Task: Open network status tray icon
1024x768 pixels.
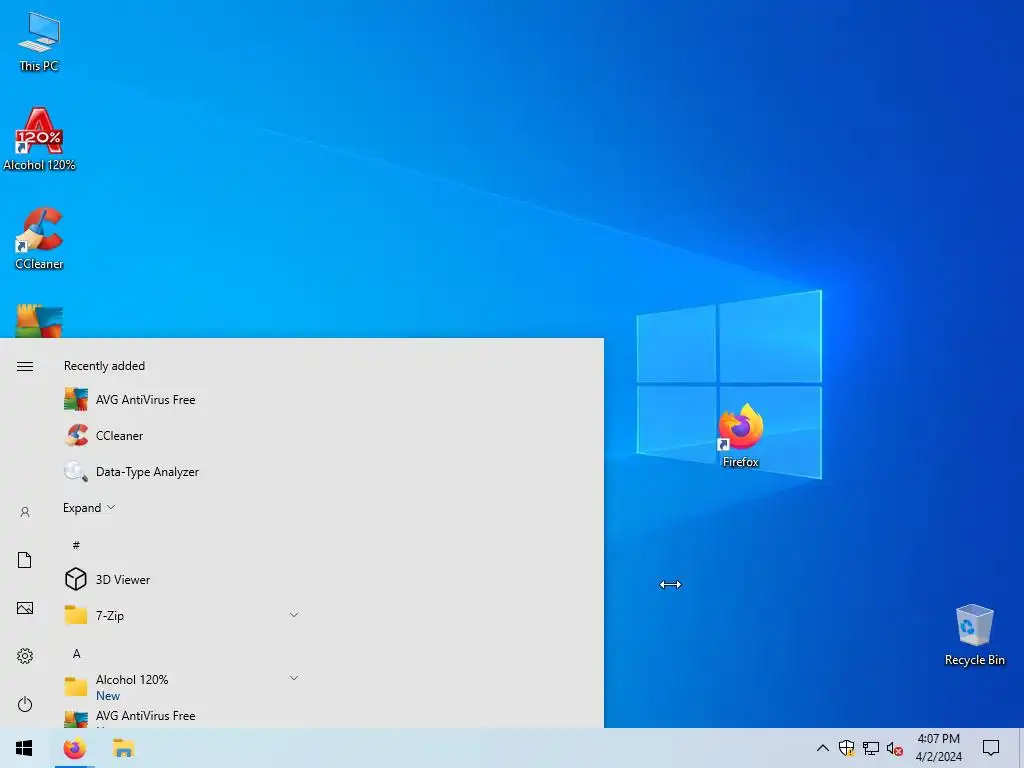Action: point(871,748)
